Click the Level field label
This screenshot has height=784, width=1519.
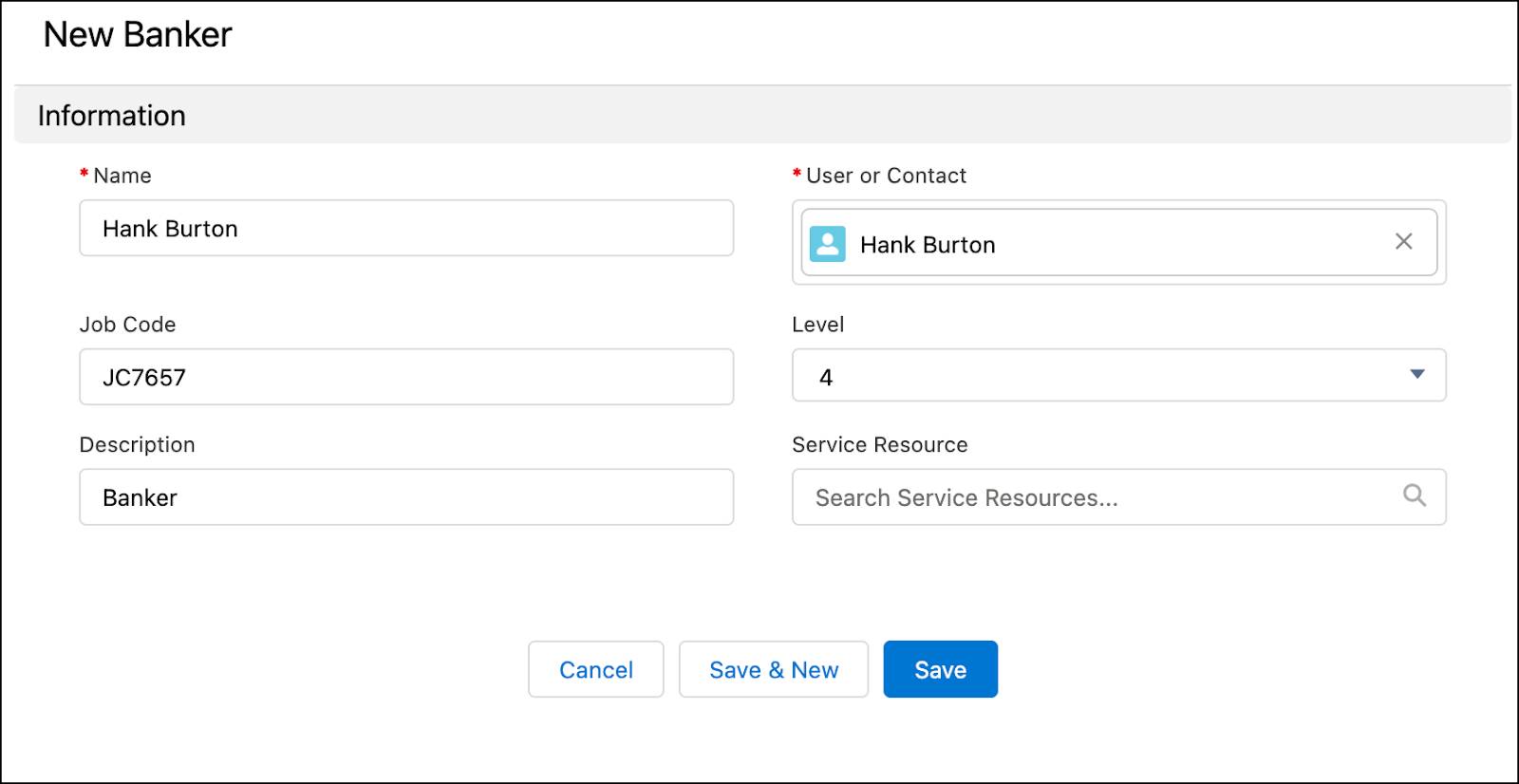[x=817, y=325]
